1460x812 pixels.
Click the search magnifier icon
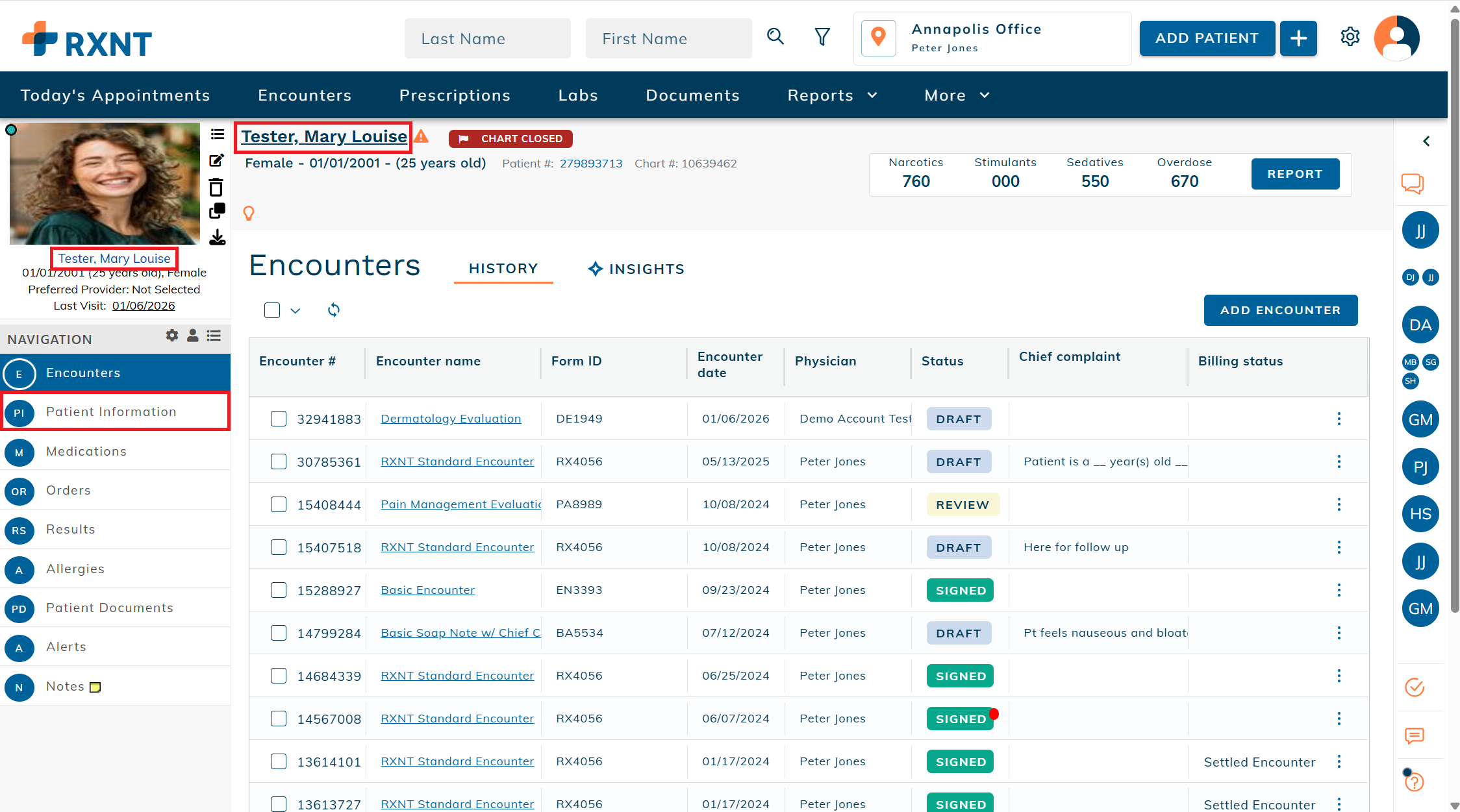pos(775,37)
